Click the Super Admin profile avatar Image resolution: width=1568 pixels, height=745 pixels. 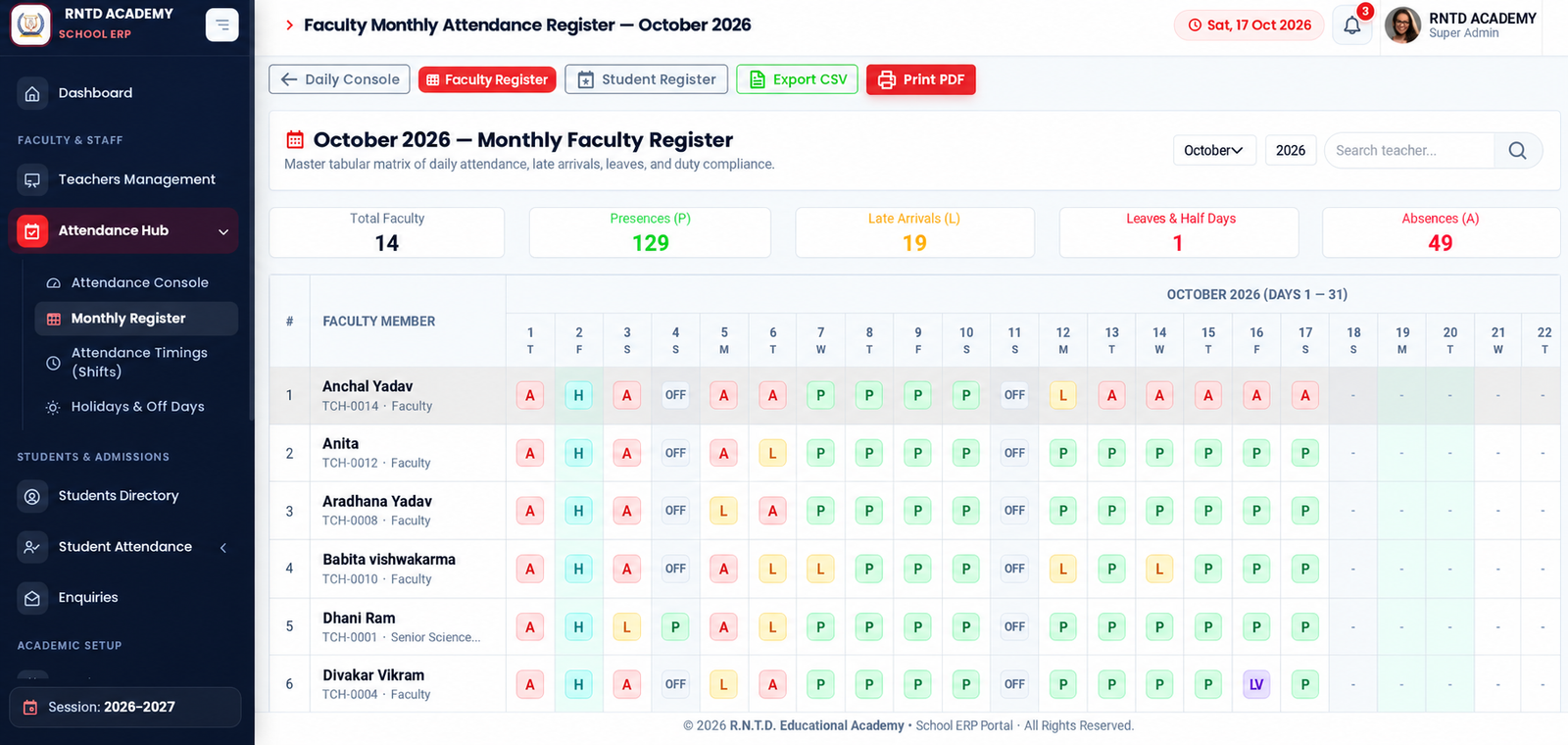[x=1402, y=25]
